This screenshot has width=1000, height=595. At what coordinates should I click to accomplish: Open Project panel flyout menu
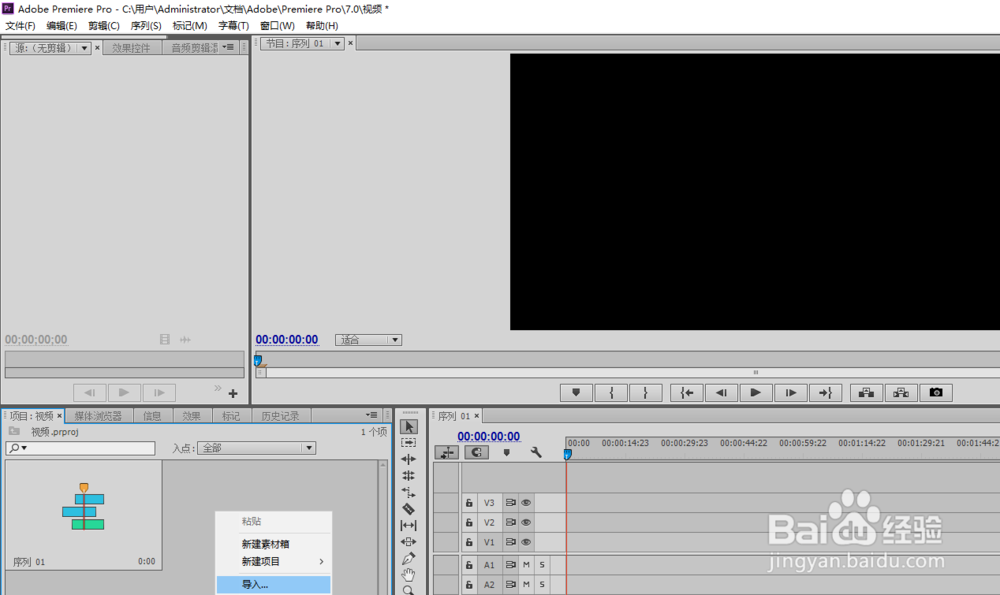tap(372, 415)
